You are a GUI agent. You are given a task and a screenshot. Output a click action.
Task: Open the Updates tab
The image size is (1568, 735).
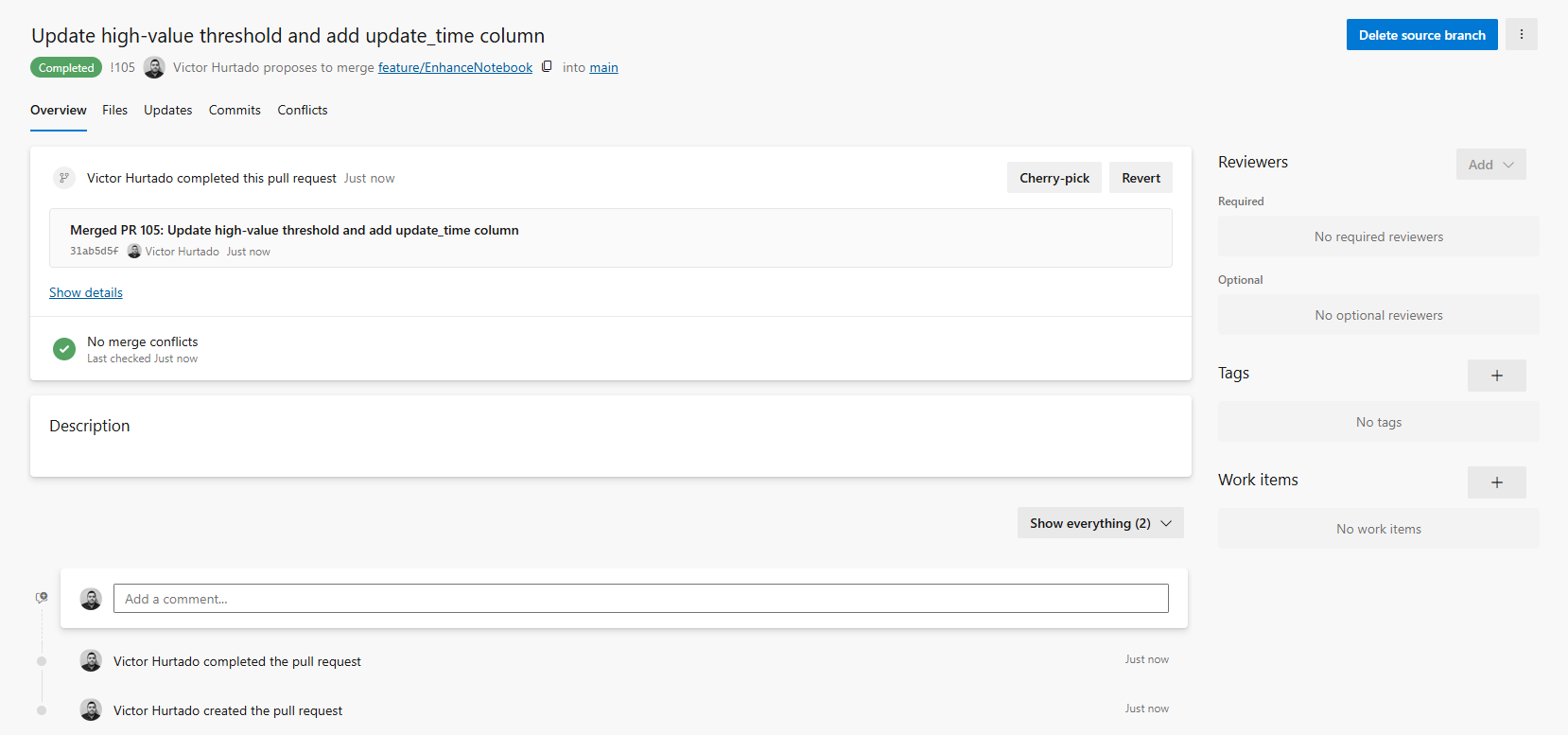[x=167, y=111]
